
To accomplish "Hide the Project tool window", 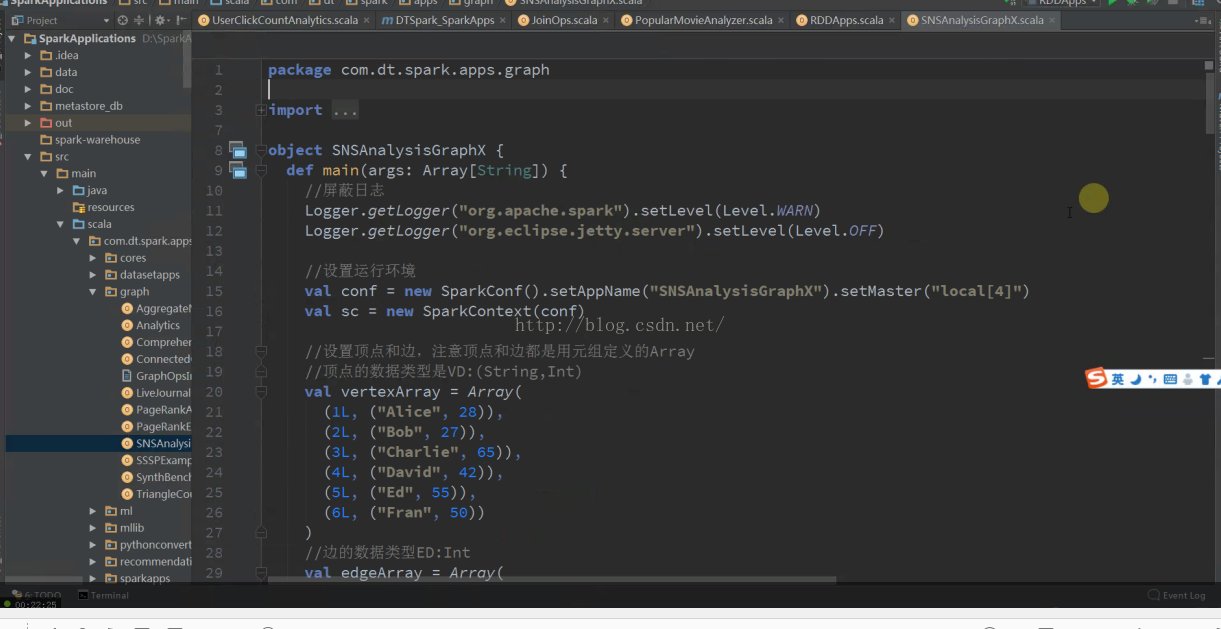I will tap(179, 20).
